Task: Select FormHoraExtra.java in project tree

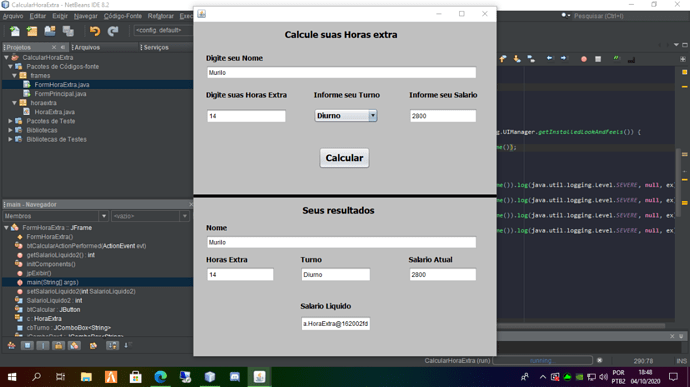Action: point(62,85)
